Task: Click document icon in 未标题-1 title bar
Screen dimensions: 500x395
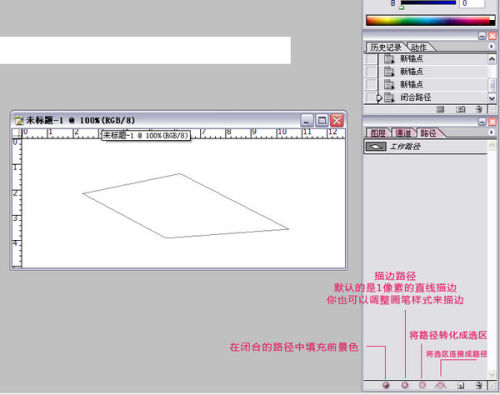Action: coord(18,120)
